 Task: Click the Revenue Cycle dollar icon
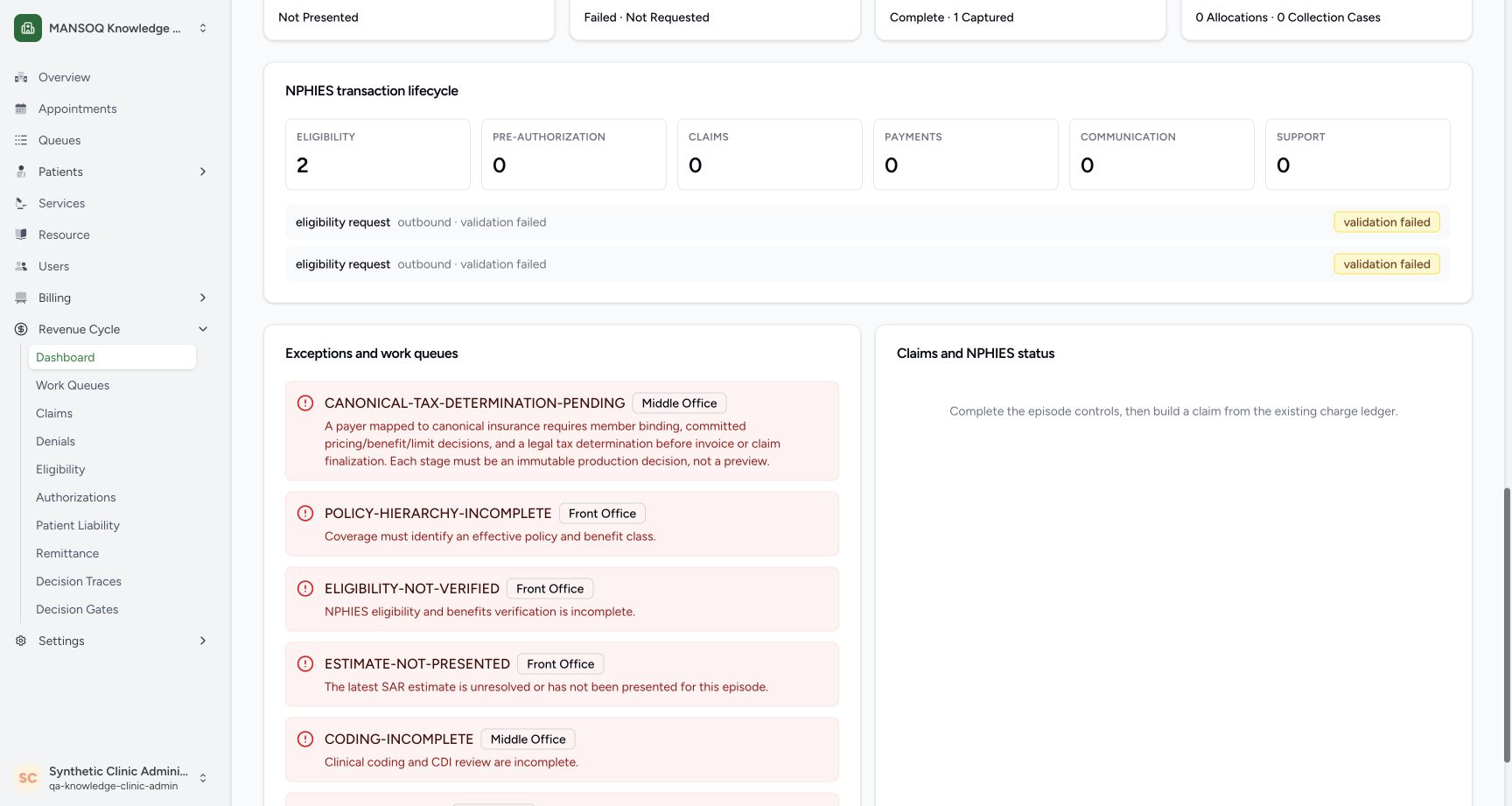[21, 329]
